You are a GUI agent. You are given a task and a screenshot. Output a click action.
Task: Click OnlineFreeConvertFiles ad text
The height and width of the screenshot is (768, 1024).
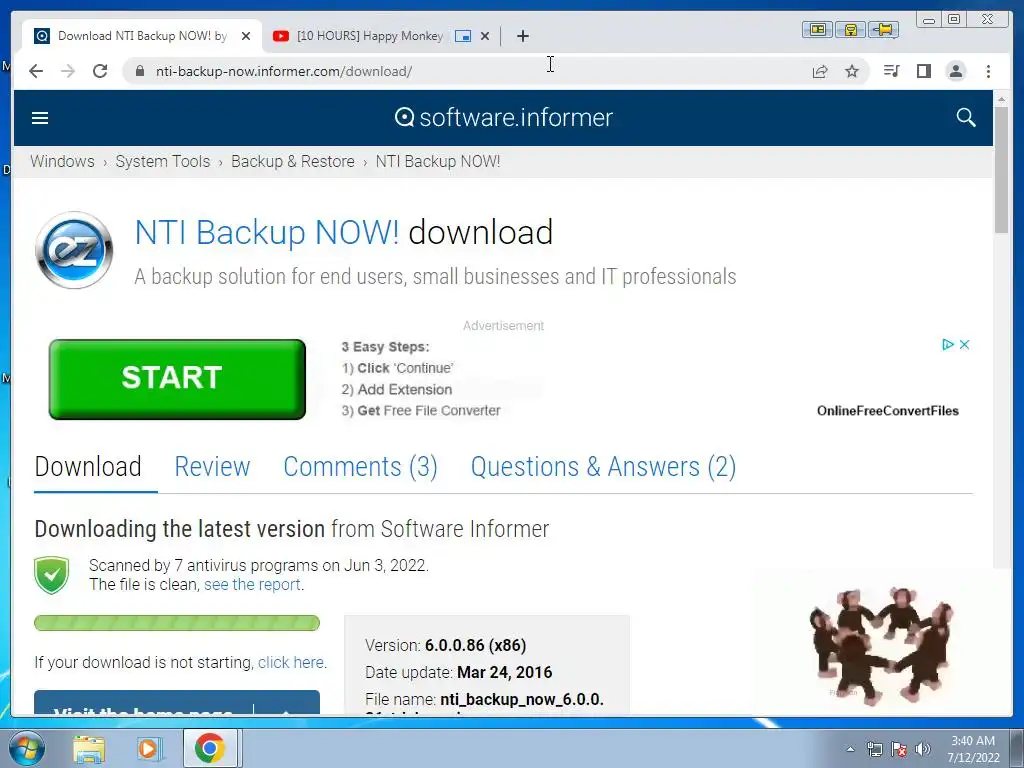[x=888, y=411]
